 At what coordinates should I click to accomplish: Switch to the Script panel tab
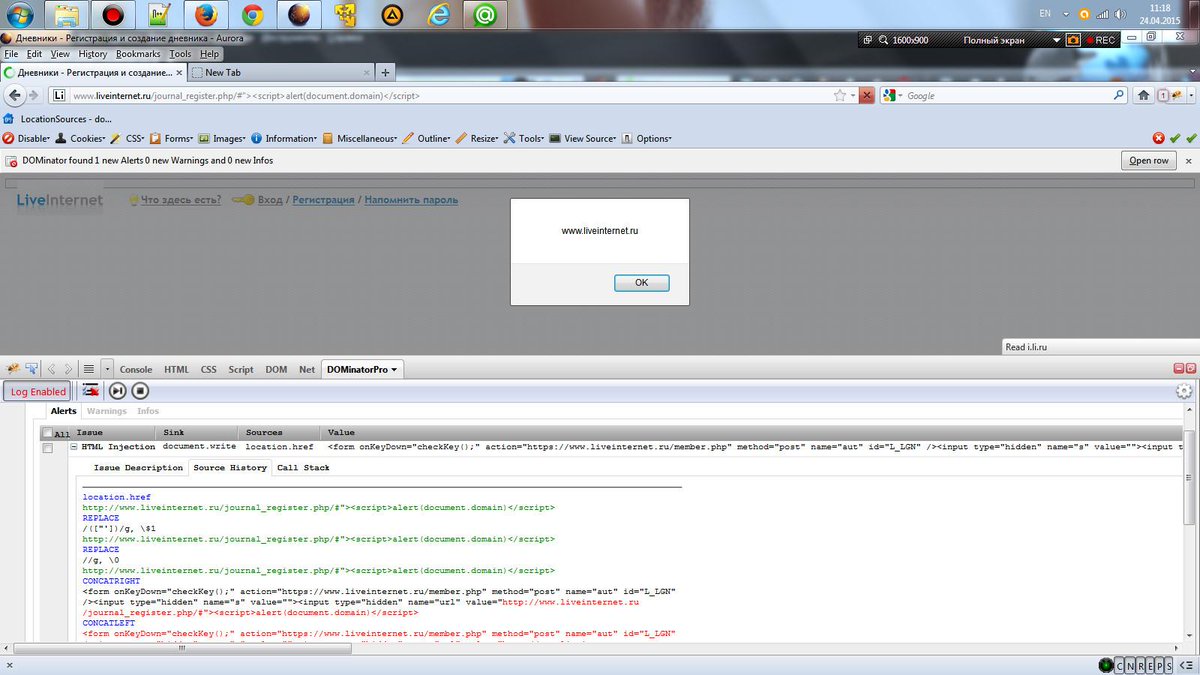(x=241, y=369)
